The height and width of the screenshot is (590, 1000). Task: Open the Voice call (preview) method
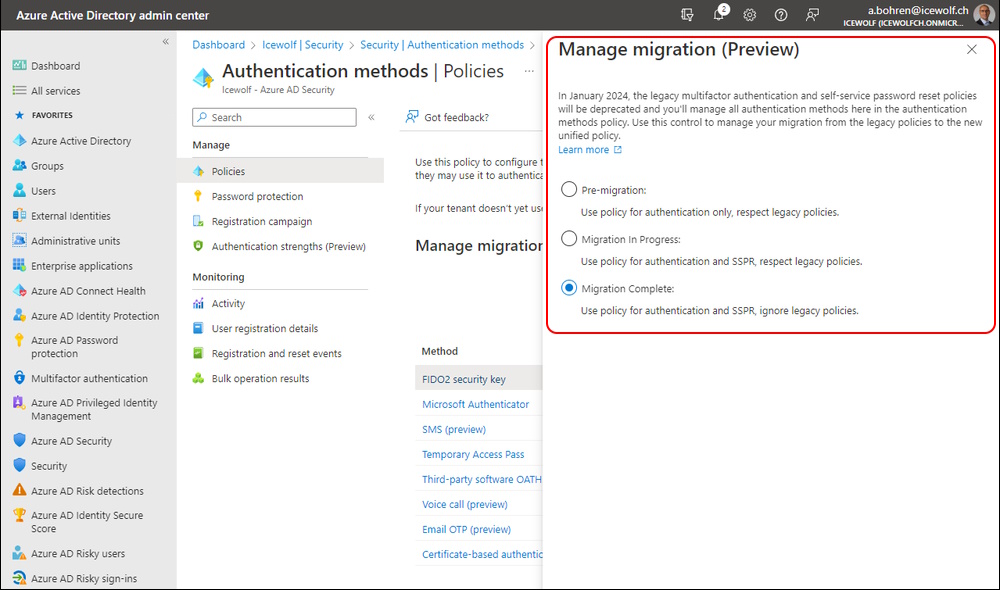pos(465,504)
